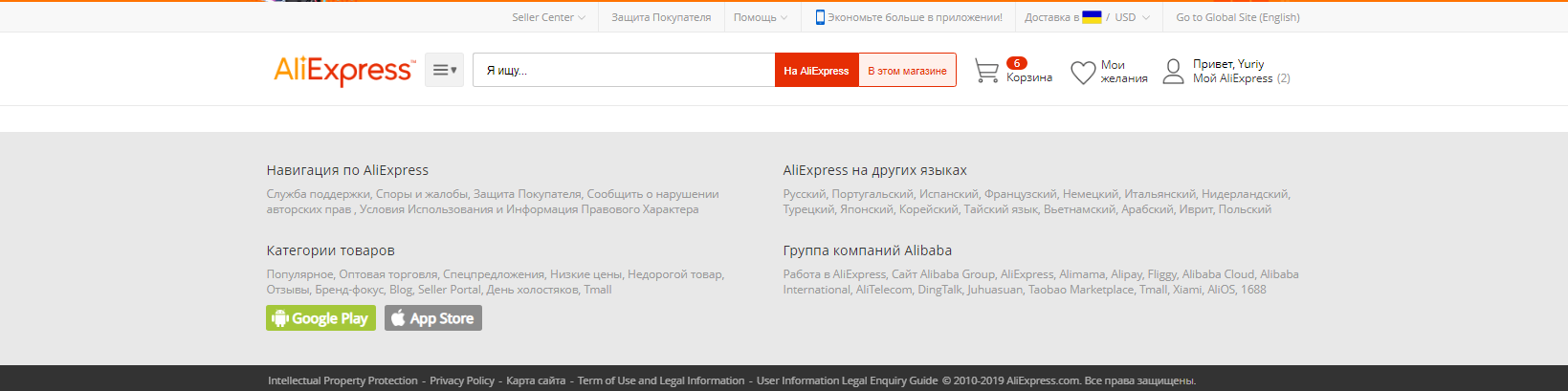Open 'Сайт Alibaba Group' link
The image size is (1568, 391).
tap(943, 274)
